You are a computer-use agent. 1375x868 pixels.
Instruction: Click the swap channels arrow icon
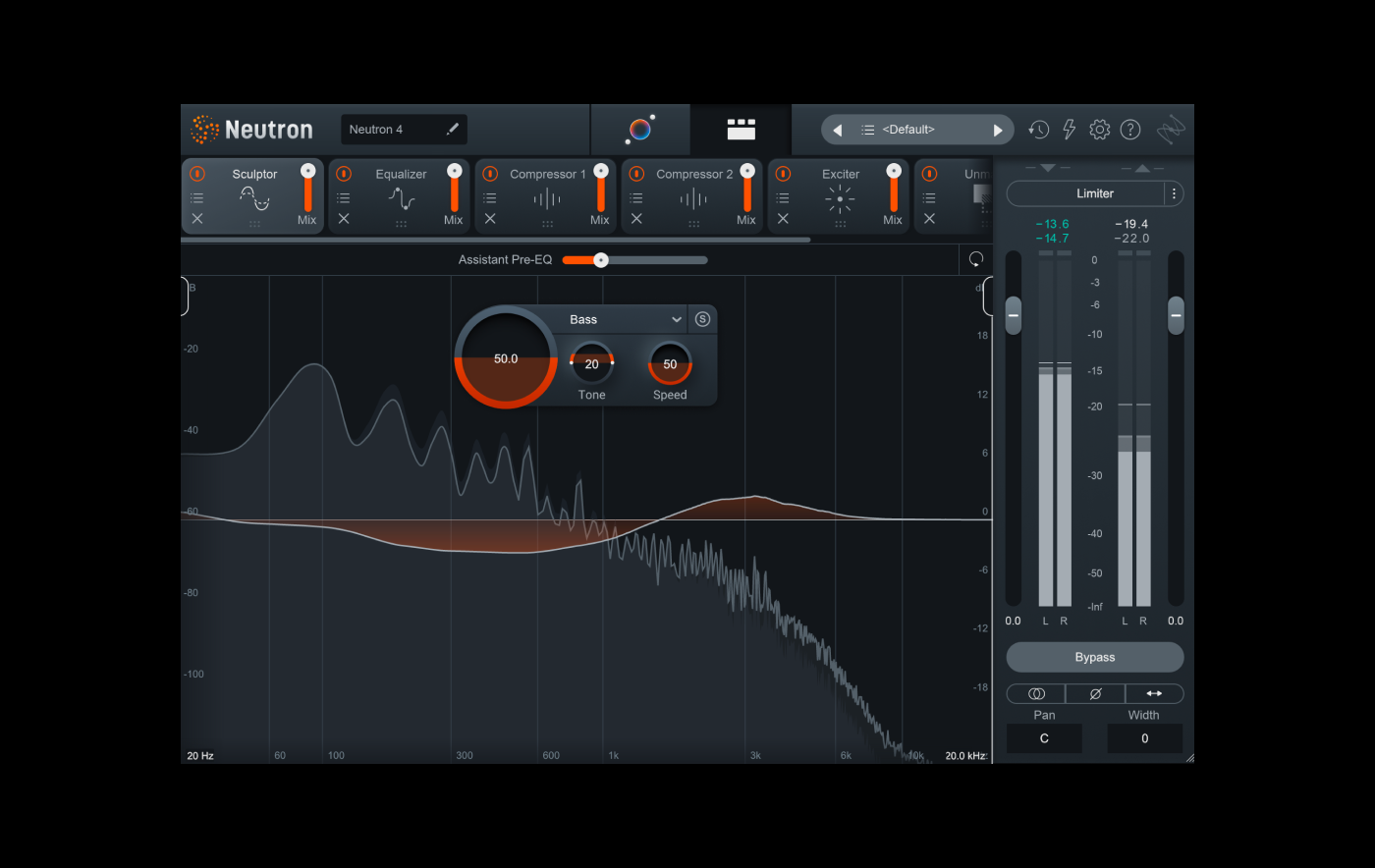pos(1154,693)
